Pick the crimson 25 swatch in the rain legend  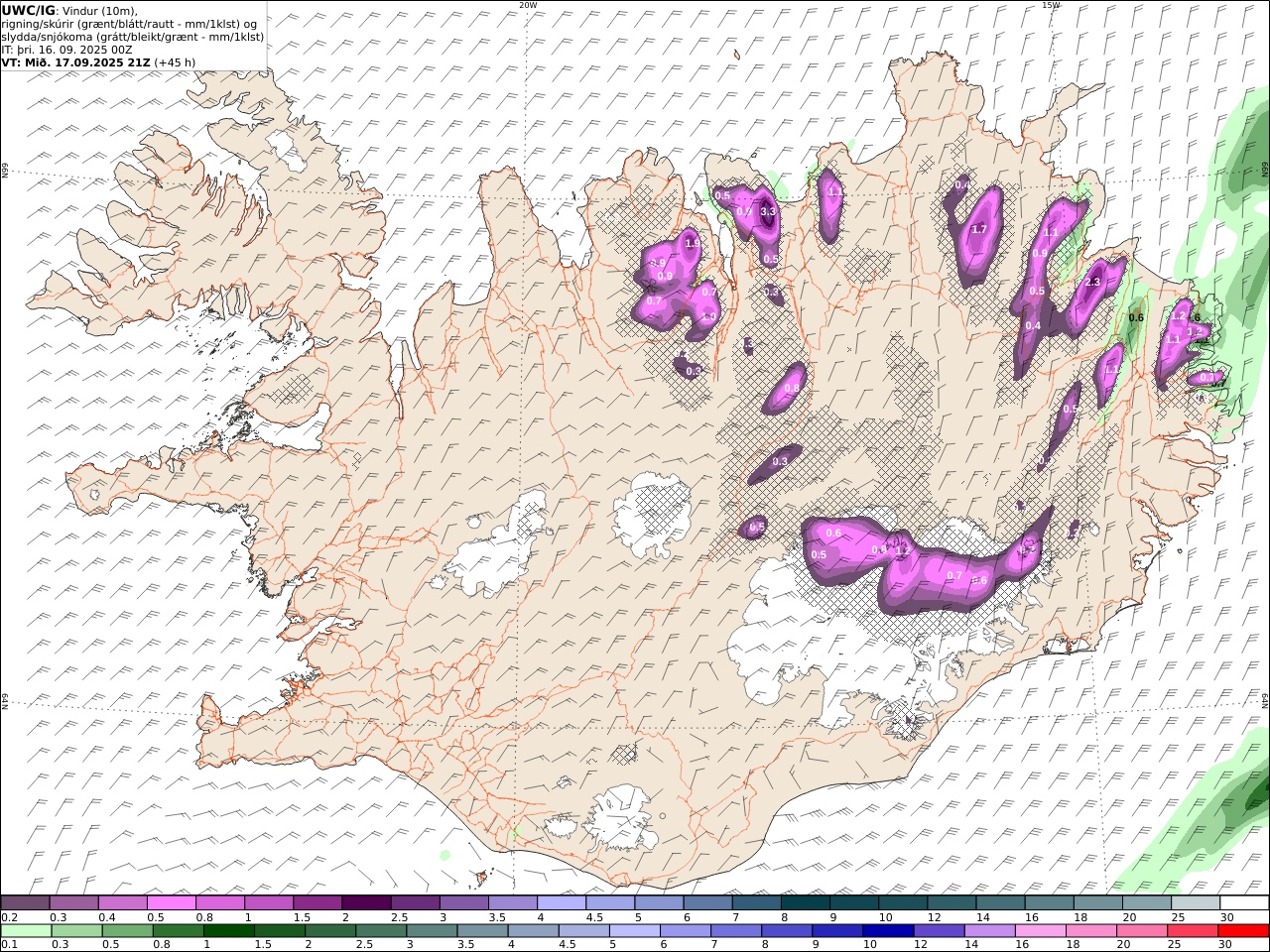point(1194,930)
